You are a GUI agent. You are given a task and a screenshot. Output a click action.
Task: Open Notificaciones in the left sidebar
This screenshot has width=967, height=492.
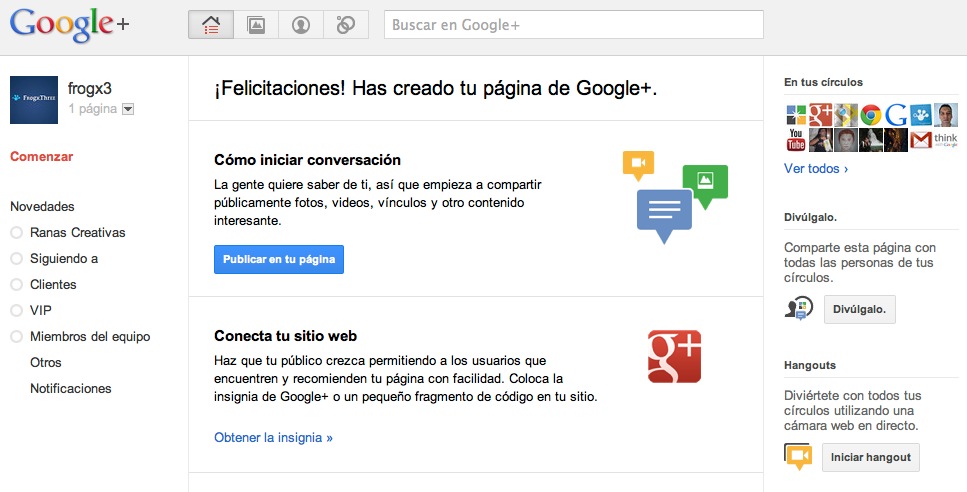click(70, 389)
